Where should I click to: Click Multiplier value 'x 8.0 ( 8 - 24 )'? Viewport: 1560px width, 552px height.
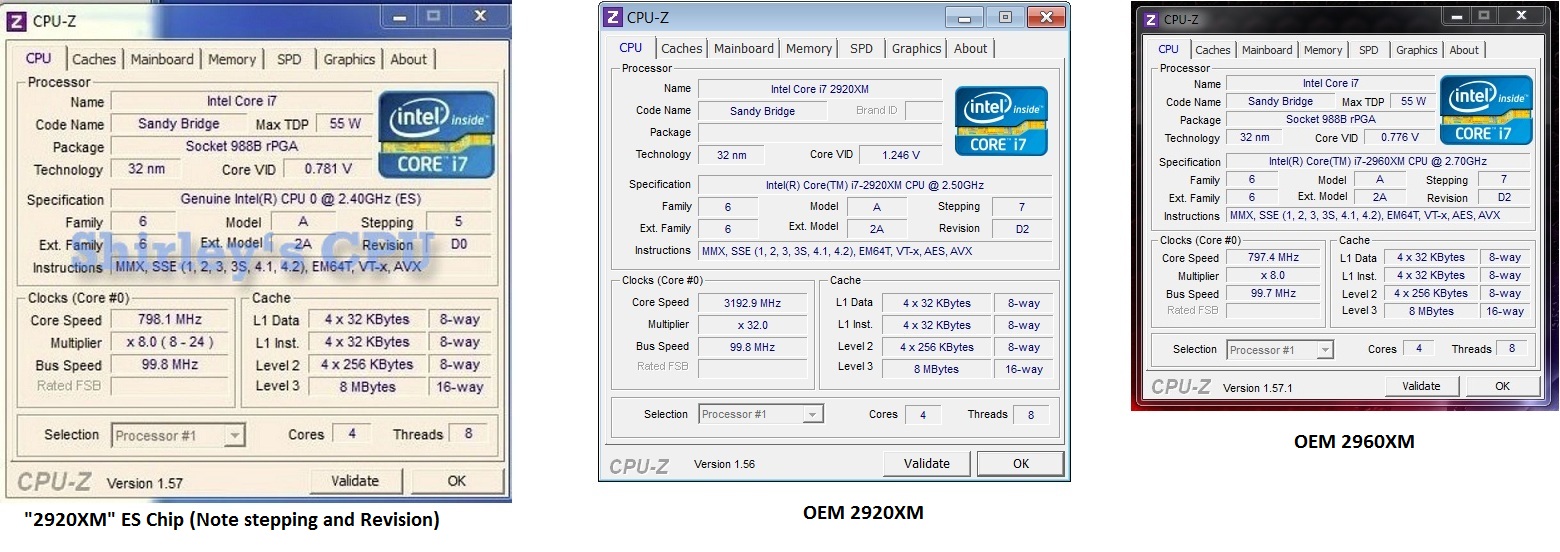(x=170, y=342)
